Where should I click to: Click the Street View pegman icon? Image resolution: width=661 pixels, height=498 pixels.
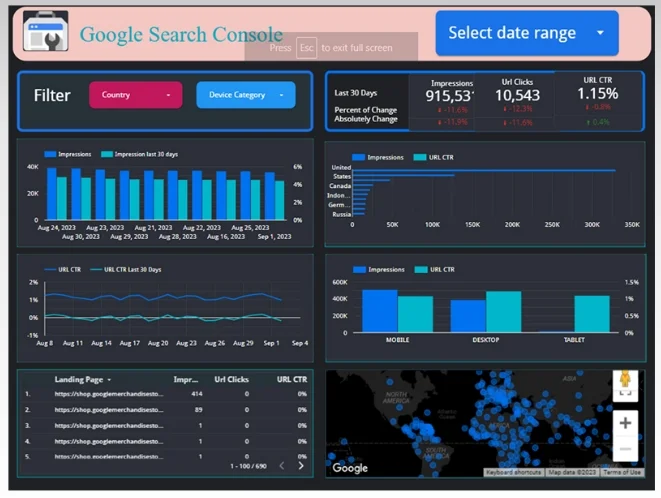coord(625,378)
